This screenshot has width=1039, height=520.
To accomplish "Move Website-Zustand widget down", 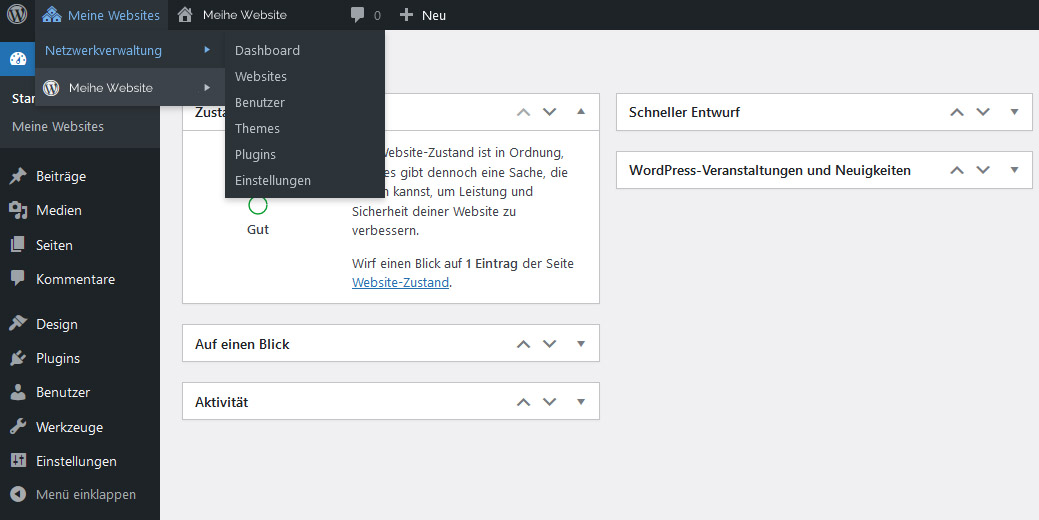I will coord(549,112).
